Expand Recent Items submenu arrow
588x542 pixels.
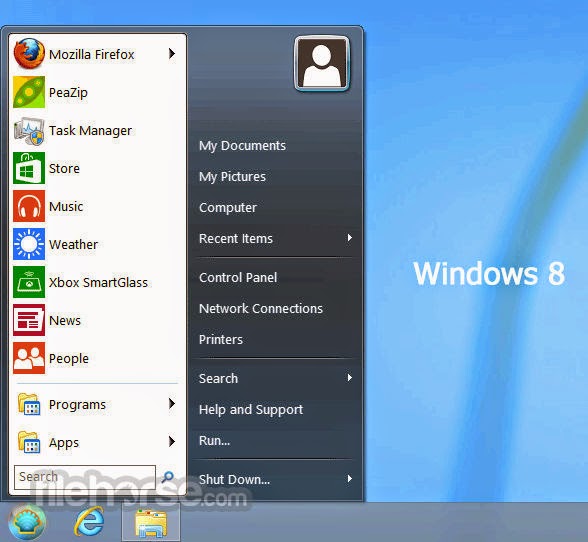(x=350, y=238)
